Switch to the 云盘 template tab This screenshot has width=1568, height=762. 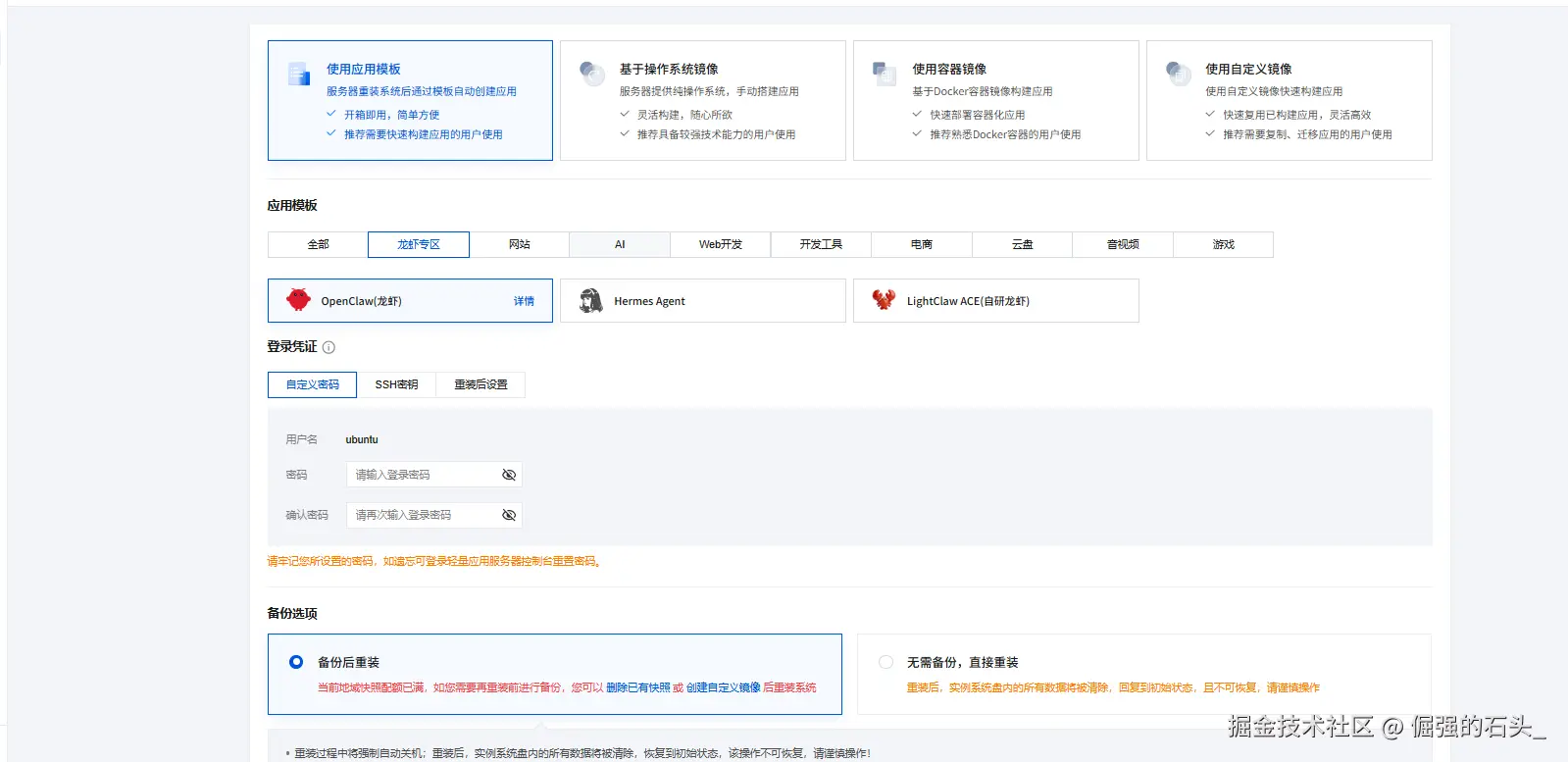coord(1023,244)
